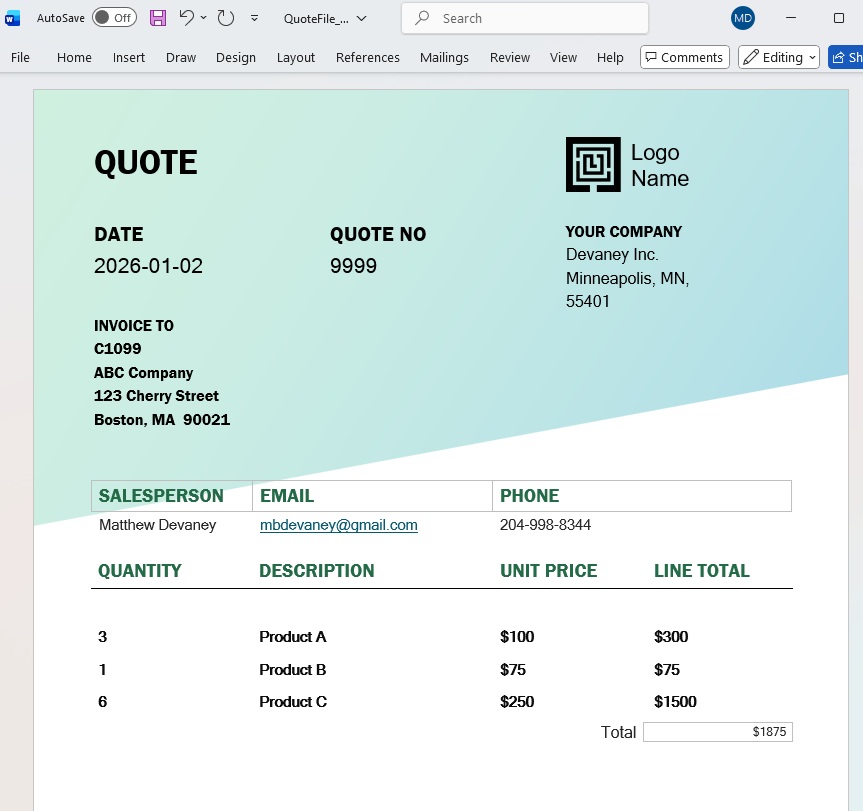
Task: Click the blue Share button
Action: coord(847,58)
